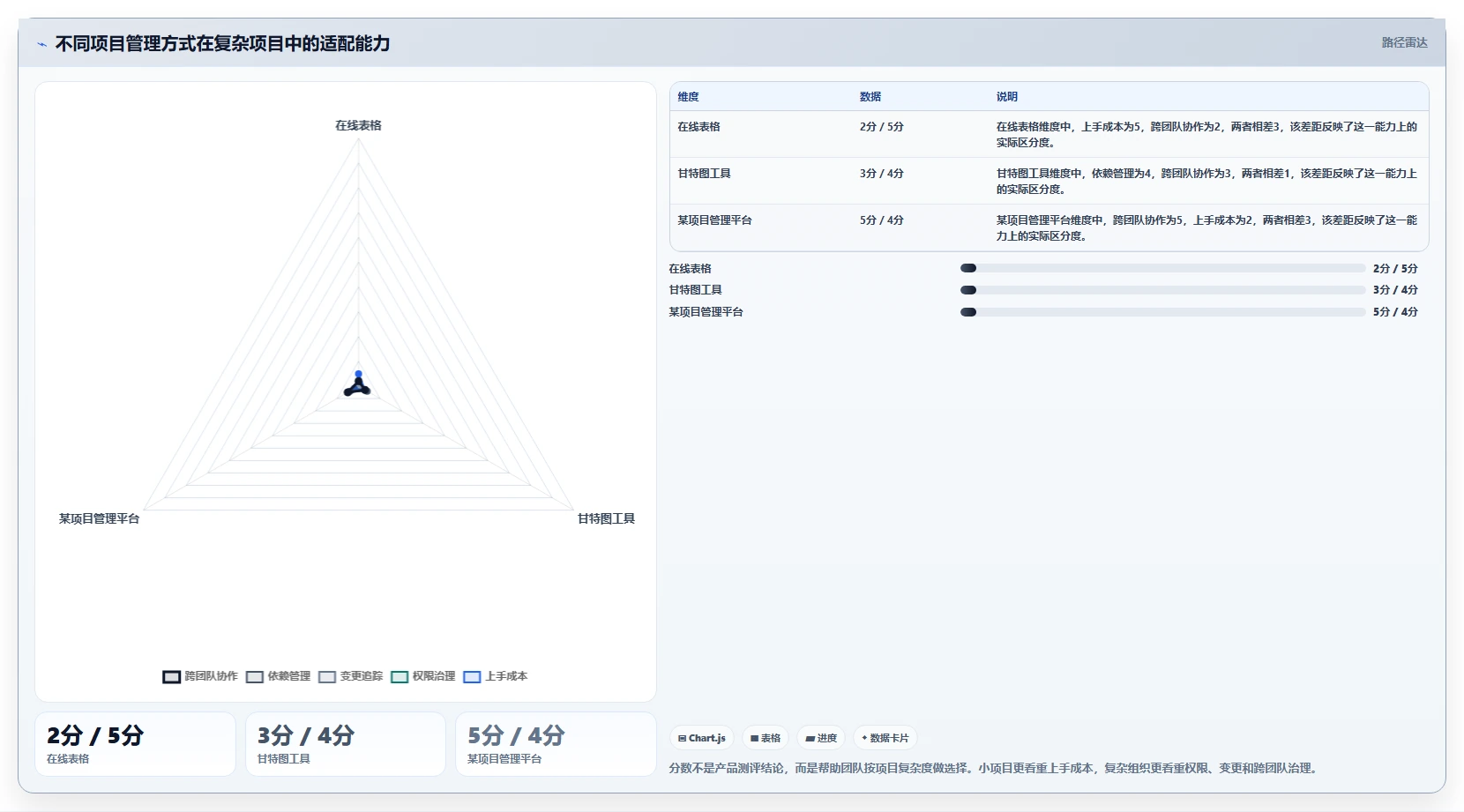
Task: Click the 5分 / 4分 value after the progress bar
Action: (x=1395, y=312)
